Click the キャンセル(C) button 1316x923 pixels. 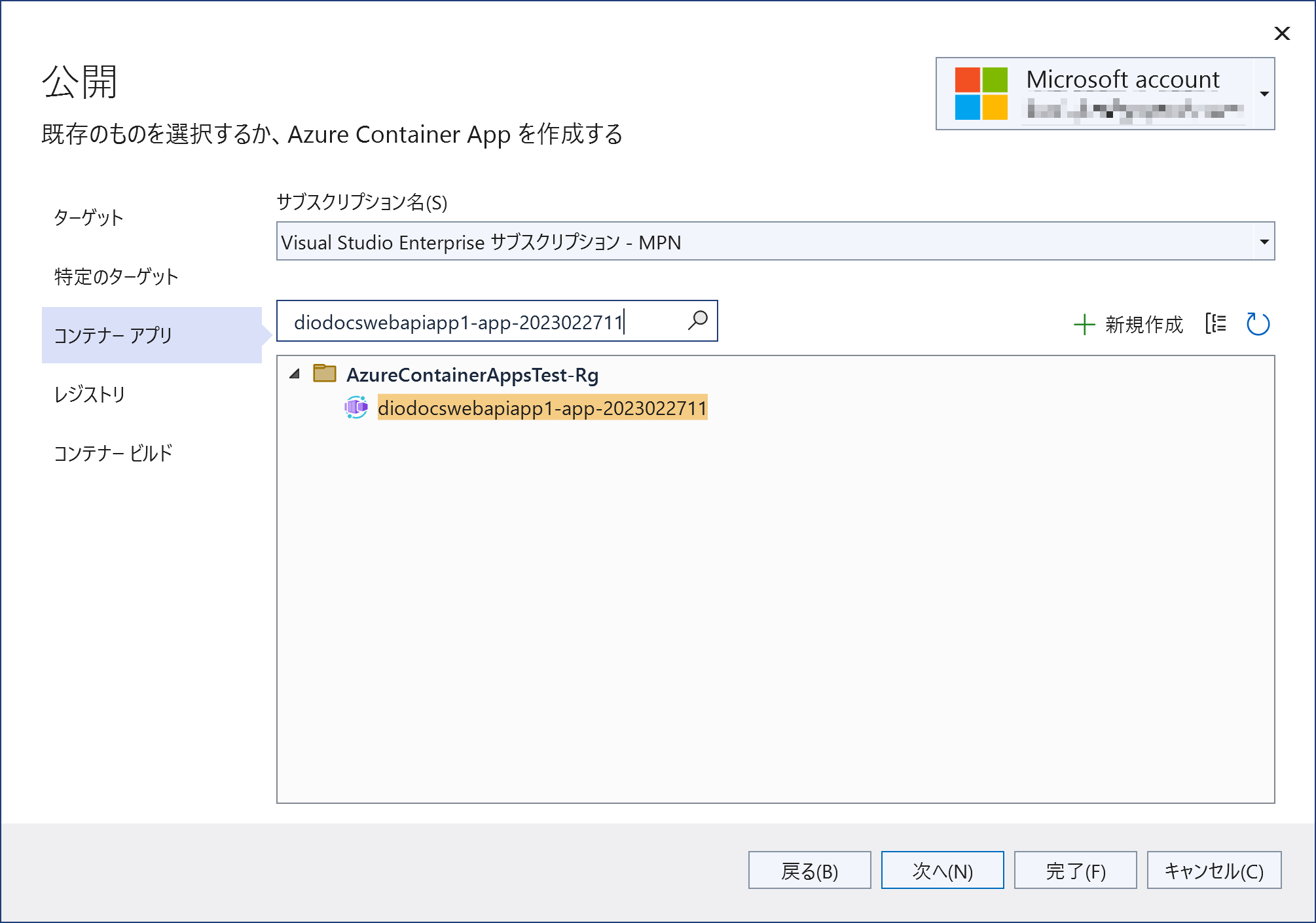point(1214,871)
